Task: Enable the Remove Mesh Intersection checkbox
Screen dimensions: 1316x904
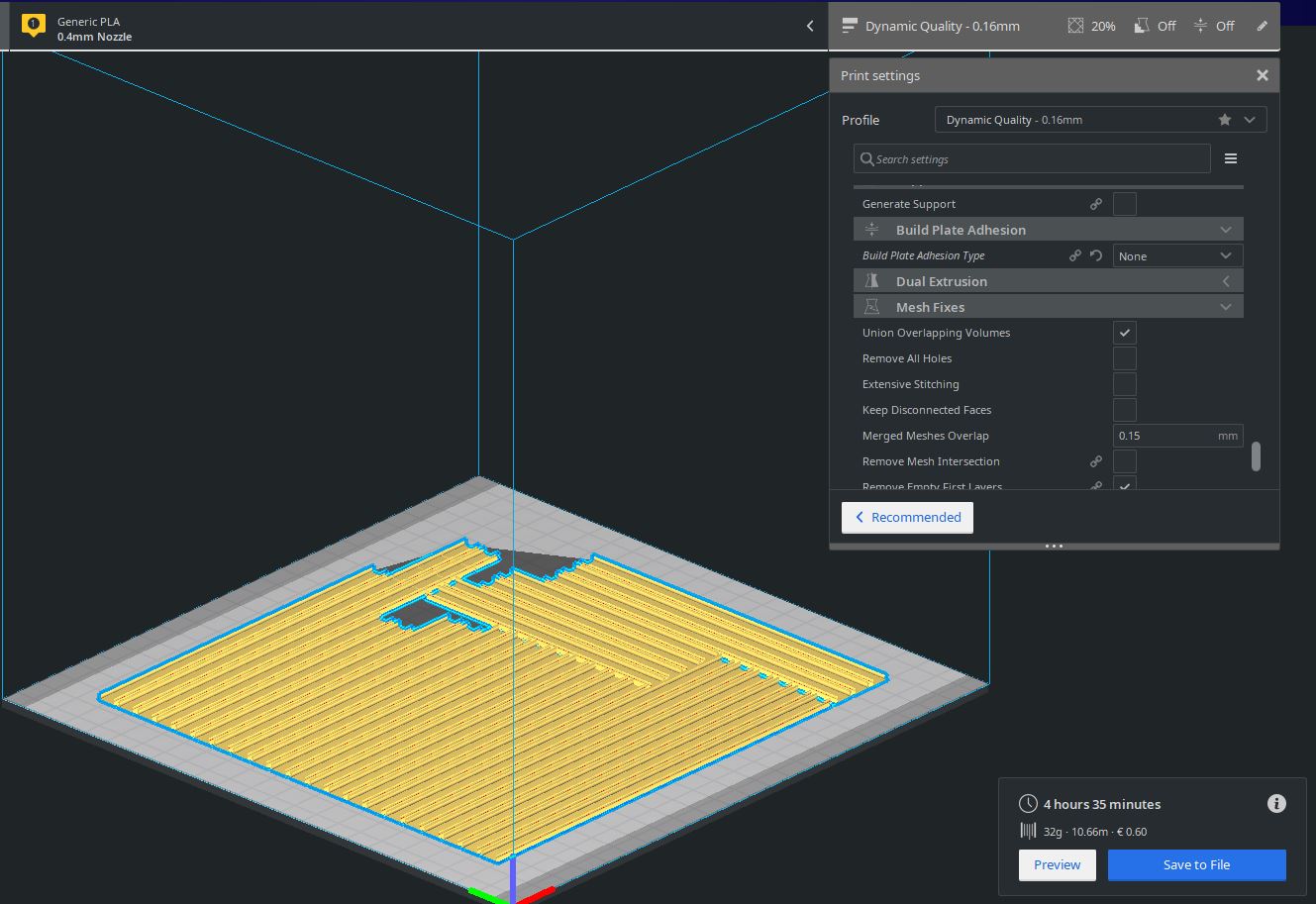Action: coord(1125,461)
